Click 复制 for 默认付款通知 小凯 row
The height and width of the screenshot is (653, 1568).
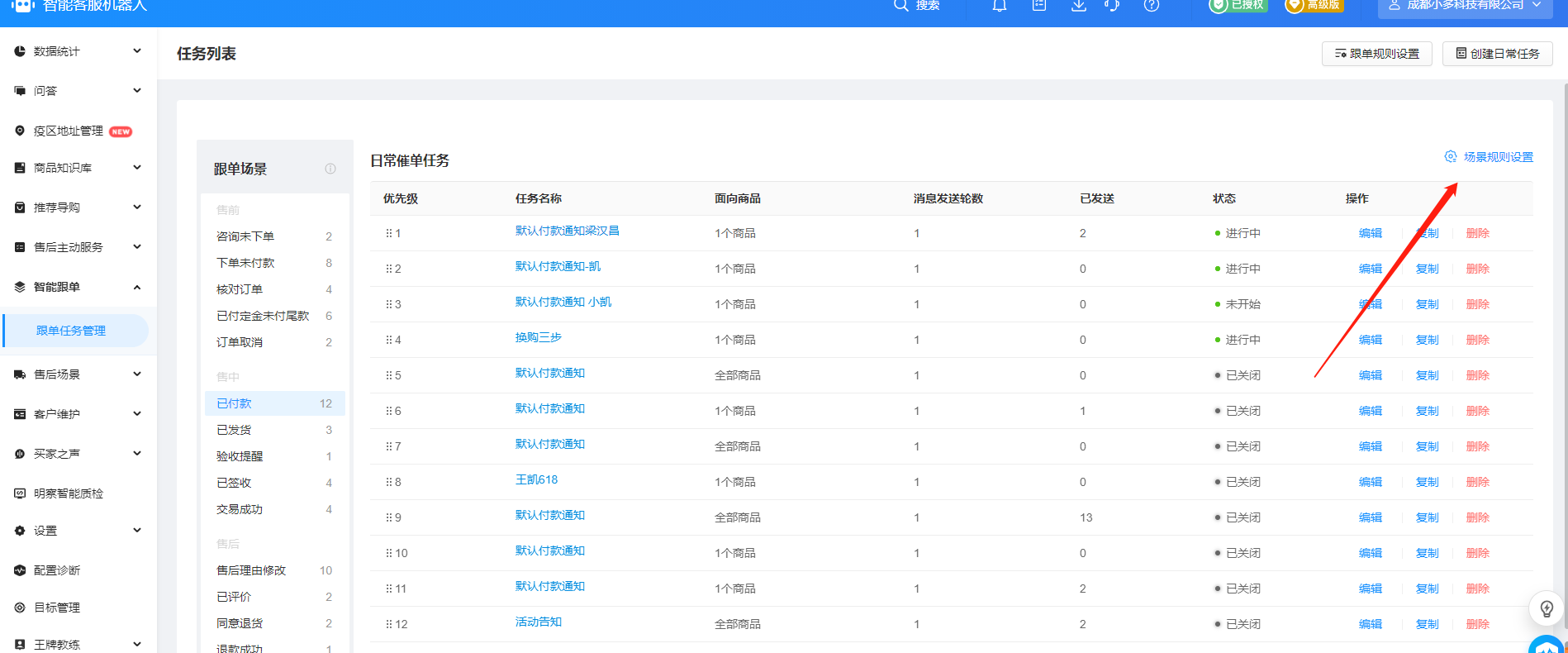1428,304
